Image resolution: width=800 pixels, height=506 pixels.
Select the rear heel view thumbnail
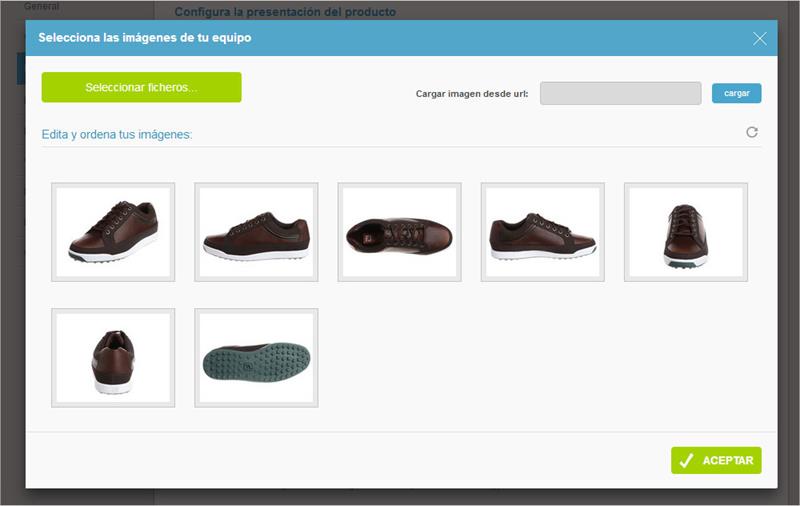(113, 358)
